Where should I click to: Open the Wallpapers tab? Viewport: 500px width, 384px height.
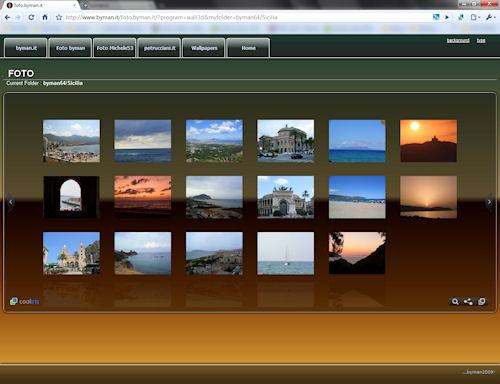click(x=204, y=48)
